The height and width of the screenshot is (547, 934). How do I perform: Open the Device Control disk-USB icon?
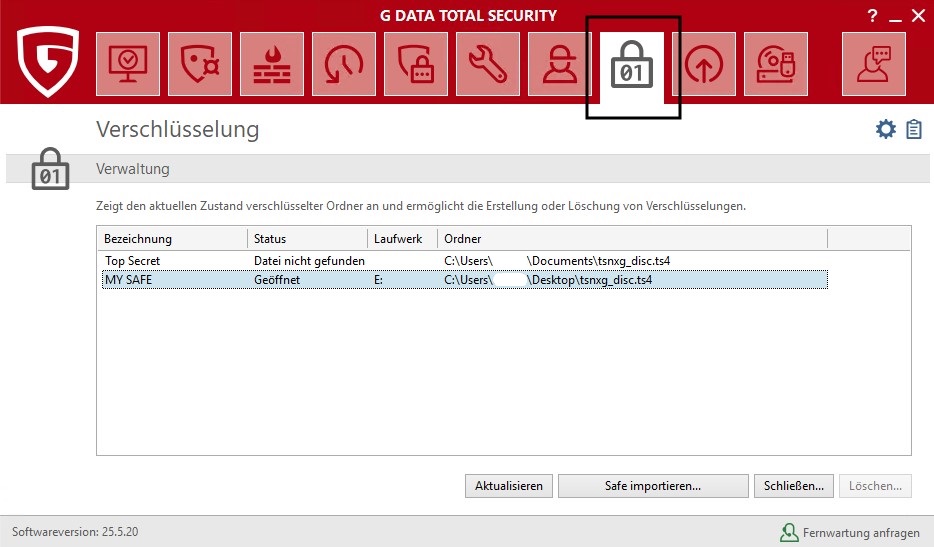pyautogui.click(x=776, y=64)
